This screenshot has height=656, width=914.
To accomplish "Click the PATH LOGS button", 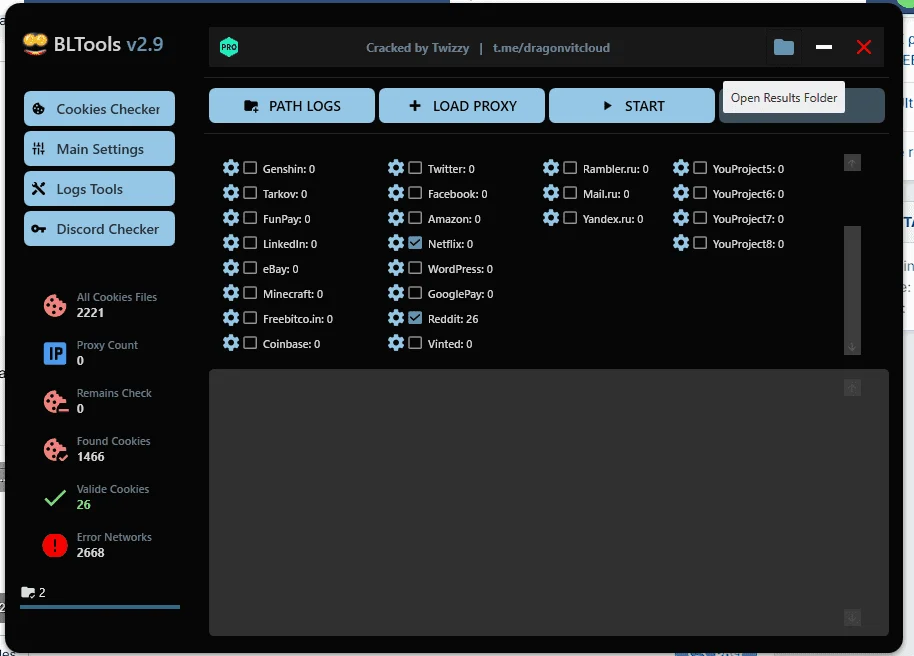I will point(292,106).
